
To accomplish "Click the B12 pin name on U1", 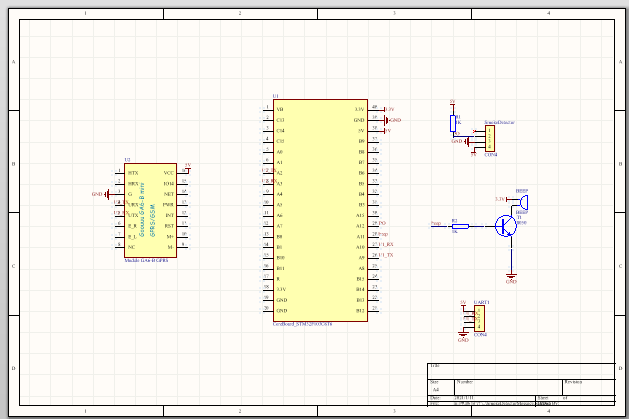I will pyautogui.click(x=360, y=311).
